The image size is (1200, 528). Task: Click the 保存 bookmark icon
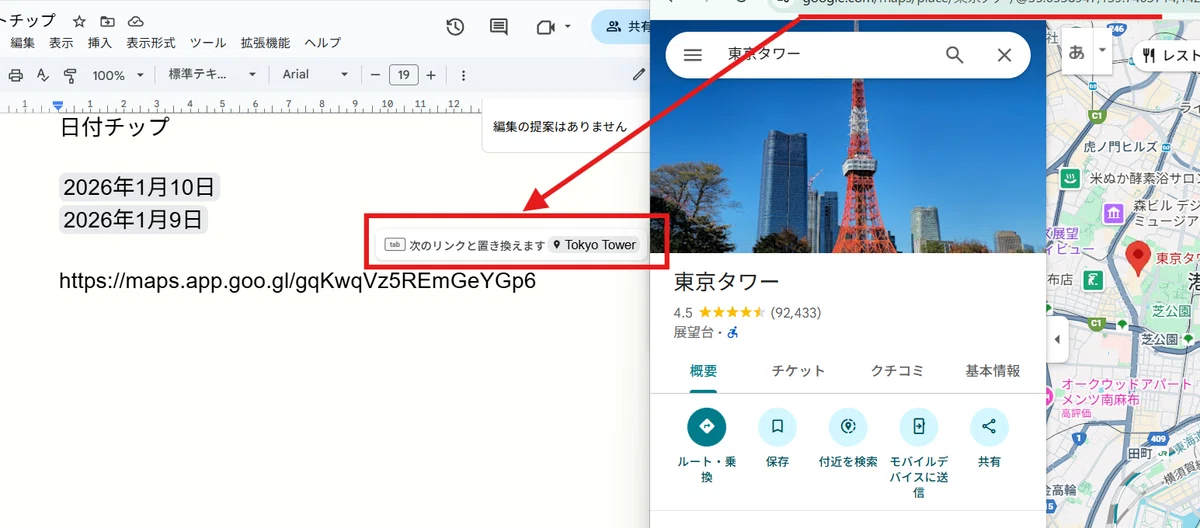pyautogui.click(x=777, y=427)
